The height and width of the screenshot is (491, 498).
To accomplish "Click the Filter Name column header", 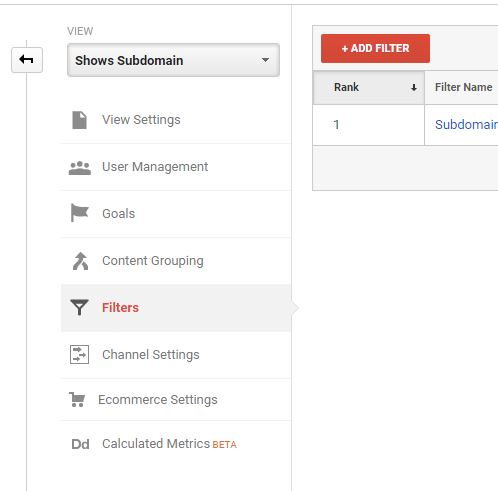I will pos(463,87).
